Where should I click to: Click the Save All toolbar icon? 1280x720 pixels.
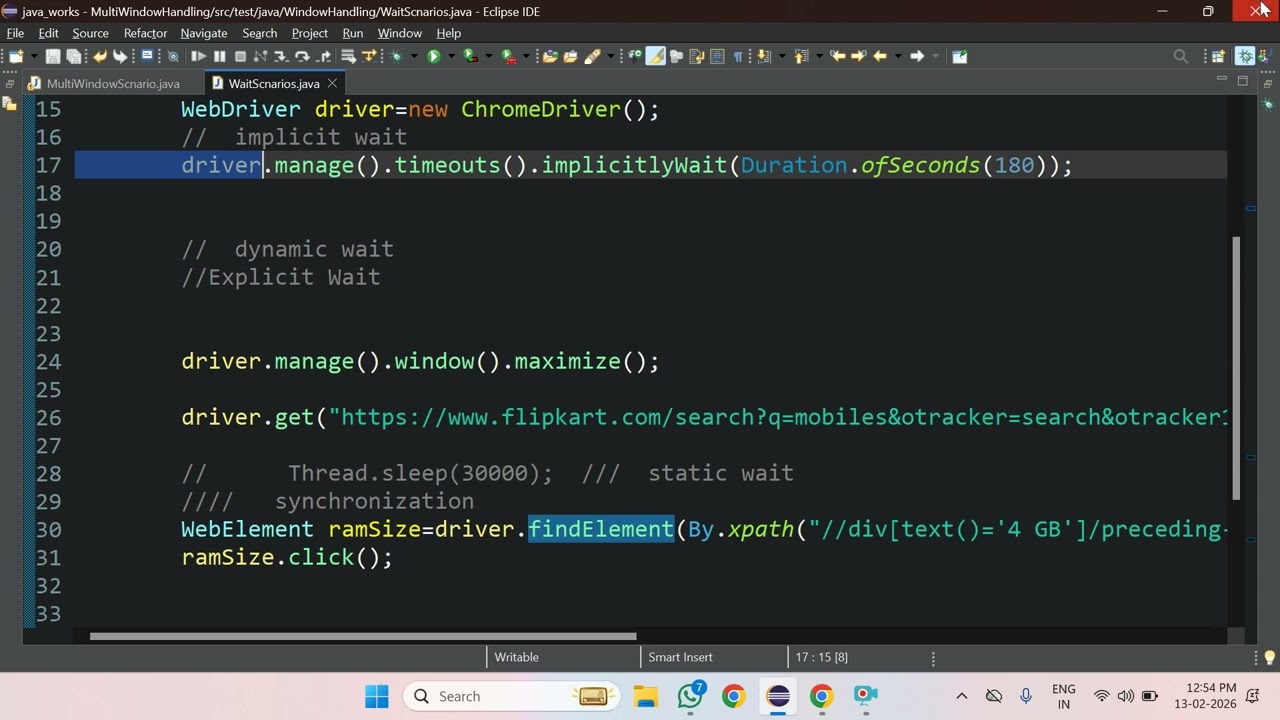(74, 56)
